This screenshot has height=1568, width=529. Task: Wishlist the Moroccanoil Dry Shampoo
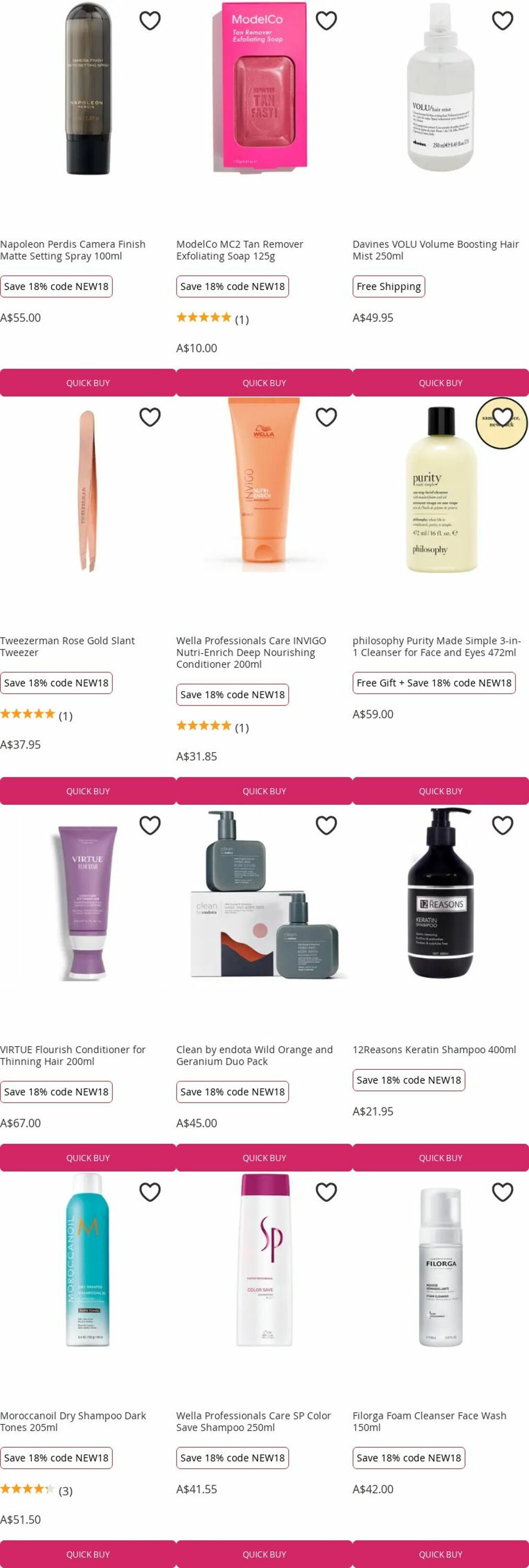(x=149, y=1192)
